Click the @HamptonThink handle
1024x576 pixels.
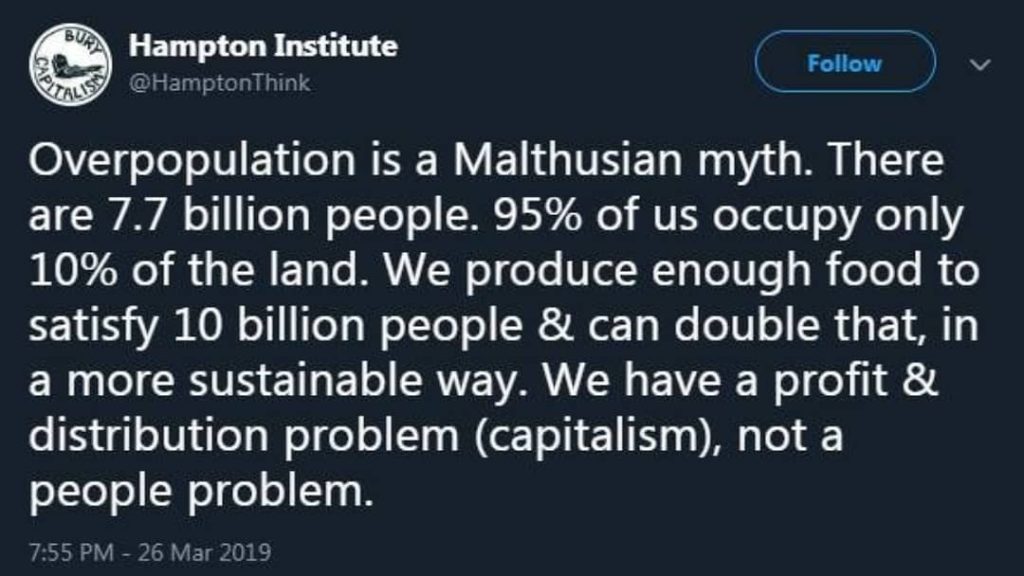pos(220,84)
